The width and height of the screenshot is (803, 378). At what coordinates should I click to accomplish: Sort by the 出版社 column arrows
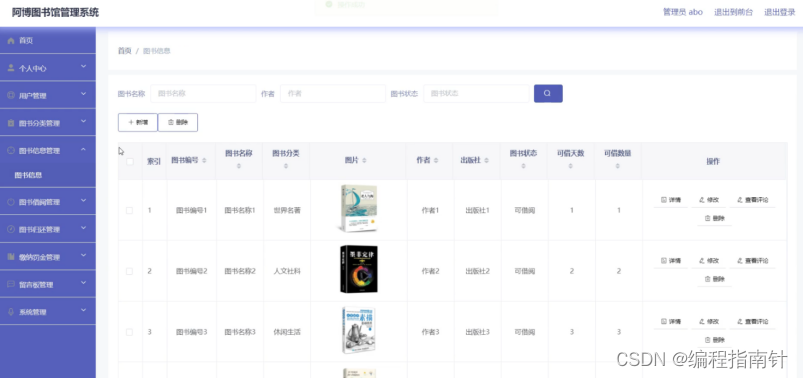[486, 161]
